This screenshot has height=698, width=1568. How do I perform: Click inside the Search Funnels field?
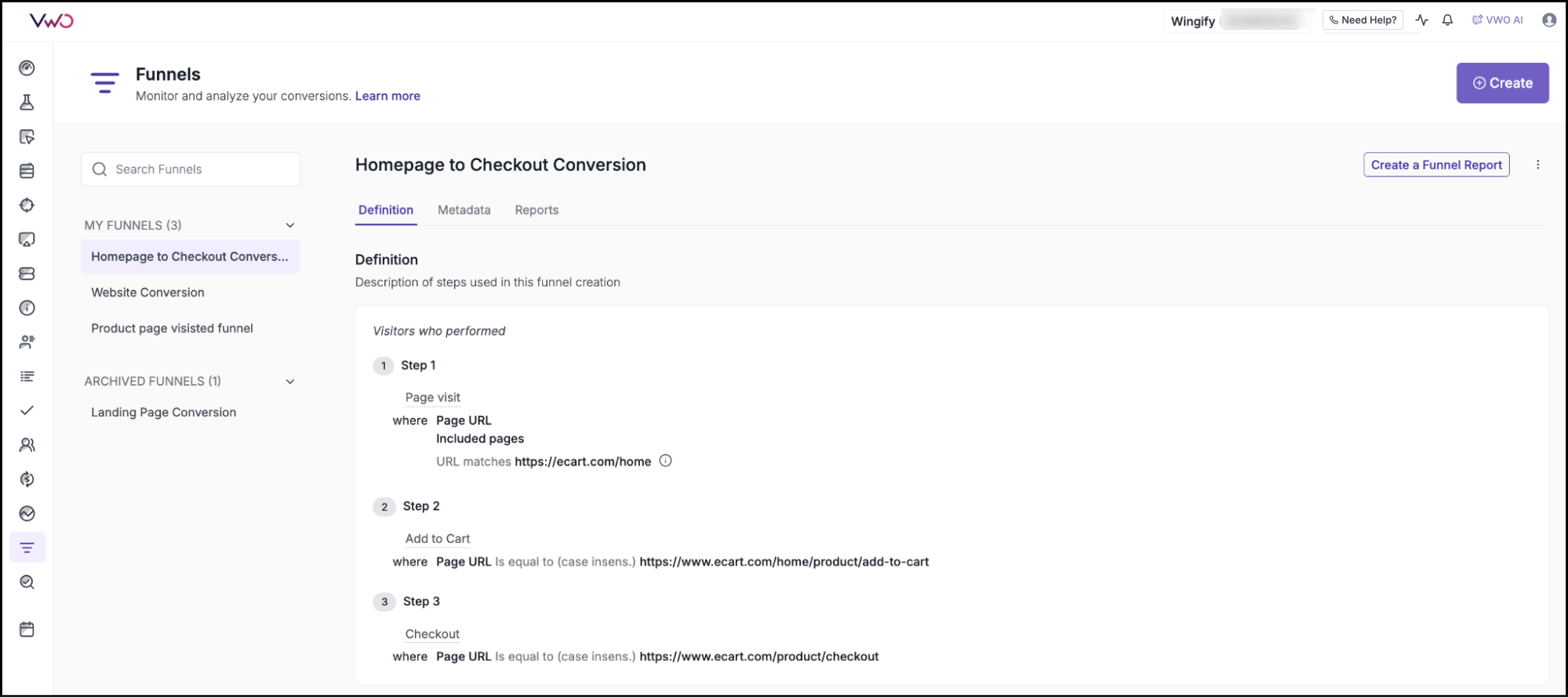(190, 169)
